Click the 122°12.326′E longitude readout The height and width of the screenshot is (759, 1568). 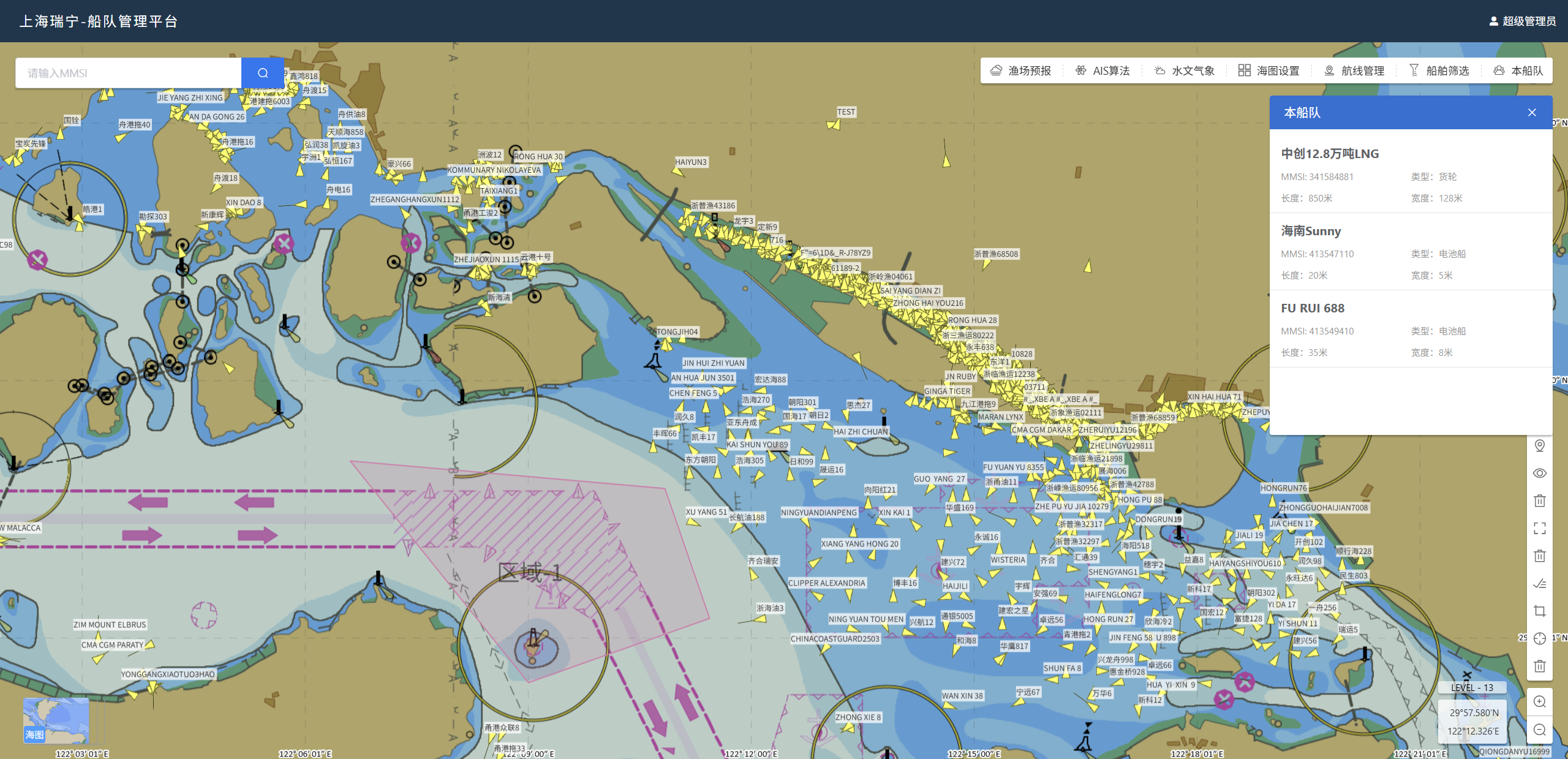point(1474,731)
